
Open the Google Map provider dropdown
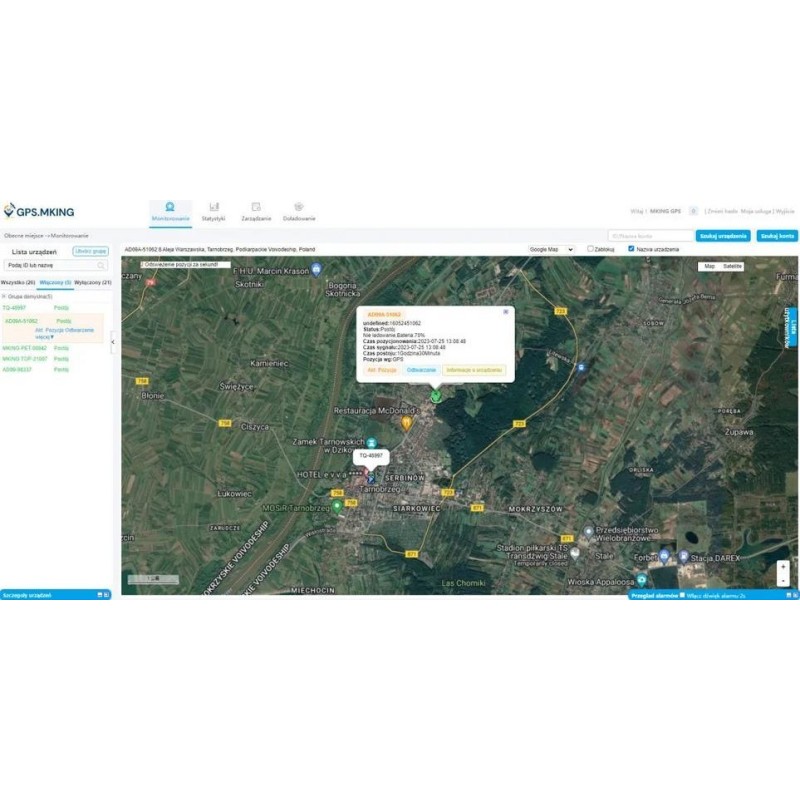coord(551,249)
